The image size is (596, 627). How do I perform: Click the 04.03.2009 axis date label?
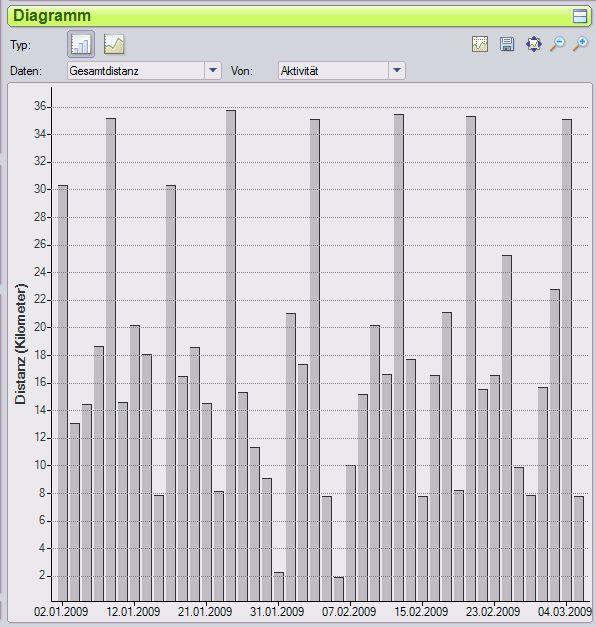point(565,611)
